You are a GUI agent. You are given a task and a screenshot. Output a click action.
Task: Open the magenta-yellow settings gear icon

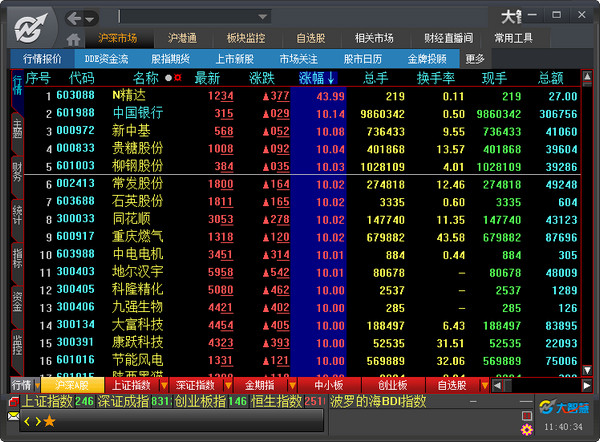point(527,430)
